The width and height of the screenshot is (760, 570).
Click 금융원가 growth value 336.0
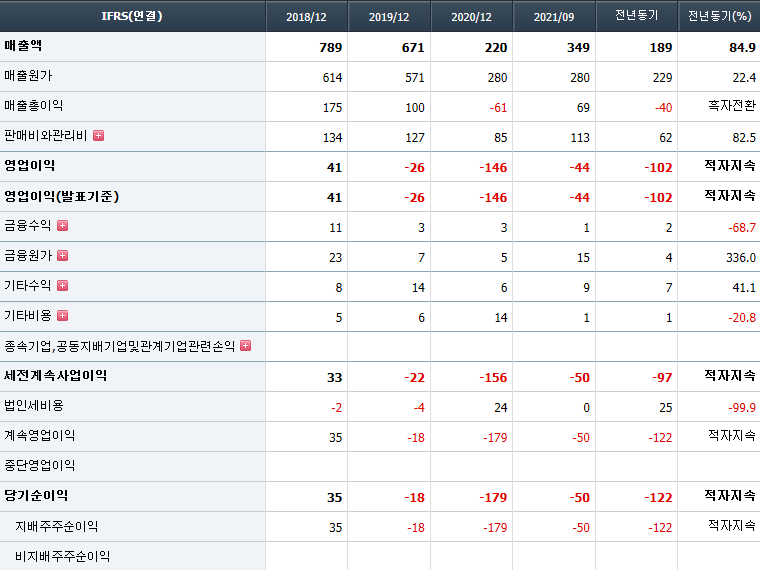click(x=741, y=258)
